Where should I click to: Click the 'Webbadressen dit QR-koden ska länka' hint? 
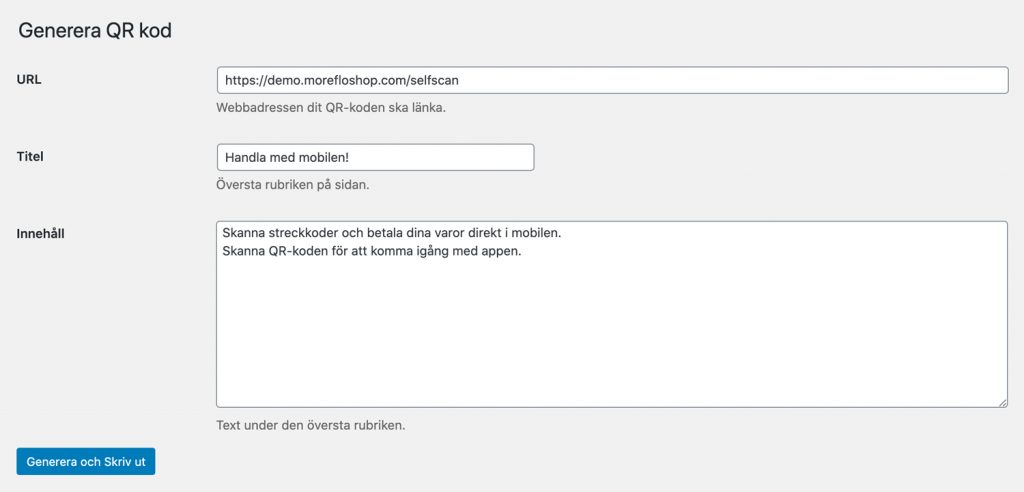331,108
